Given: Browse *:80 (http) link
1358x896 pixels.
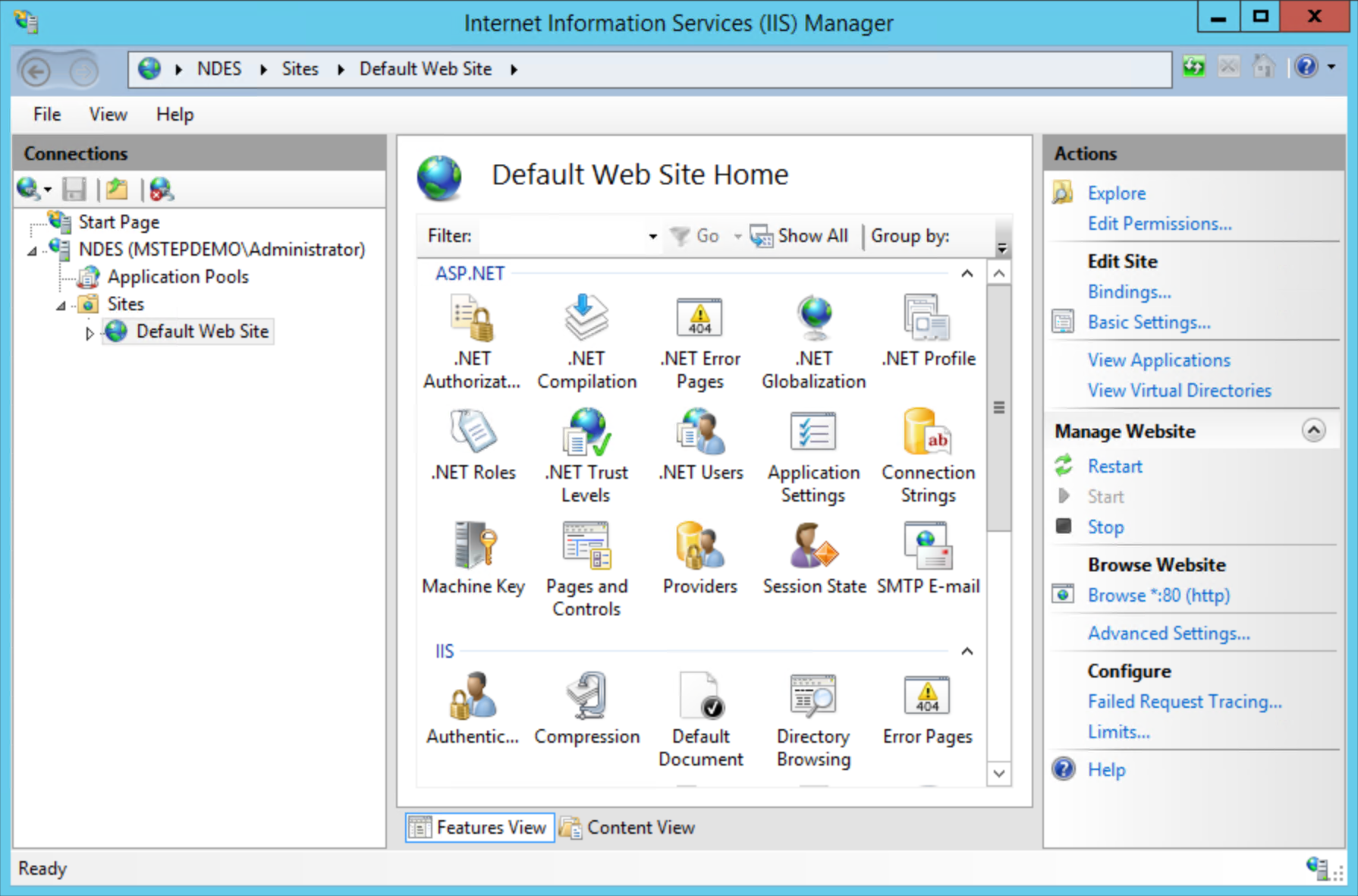Looking at the screenshot, I should tap(1158, 596).
